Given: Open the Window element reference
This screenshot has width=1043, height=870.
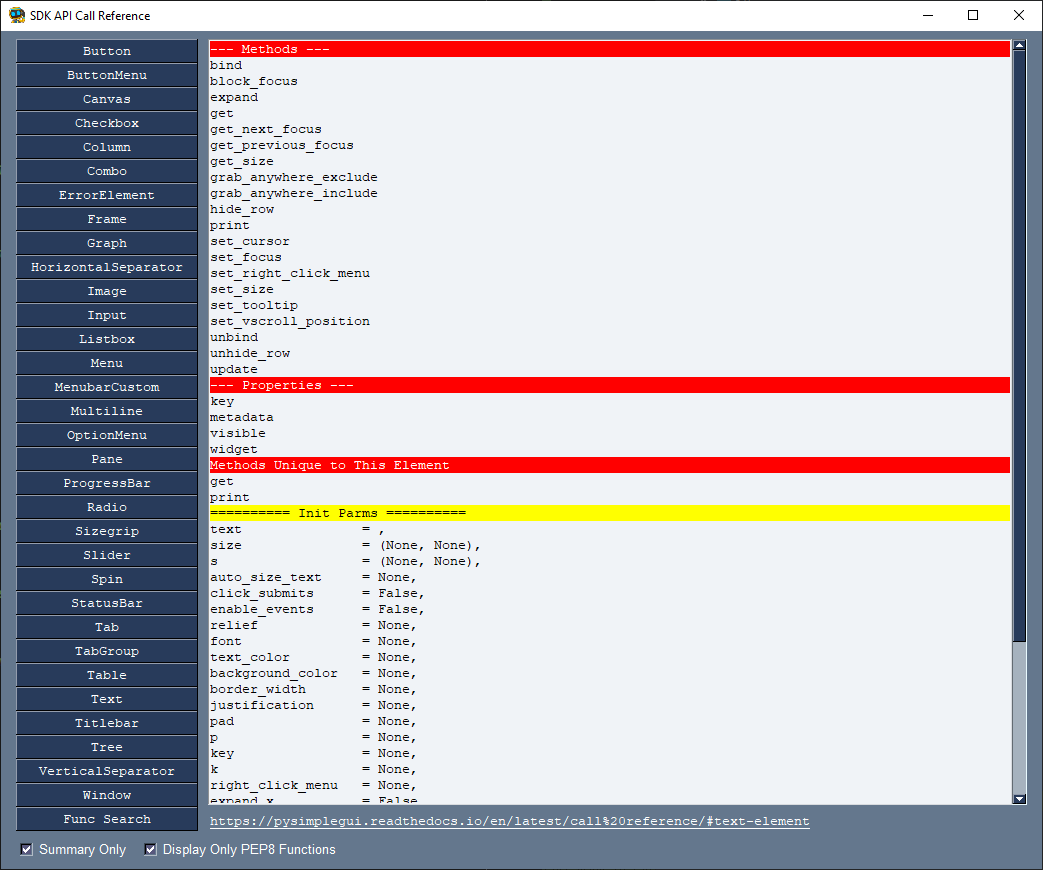Looking at the screenshot, I should (x=106, y=794).
